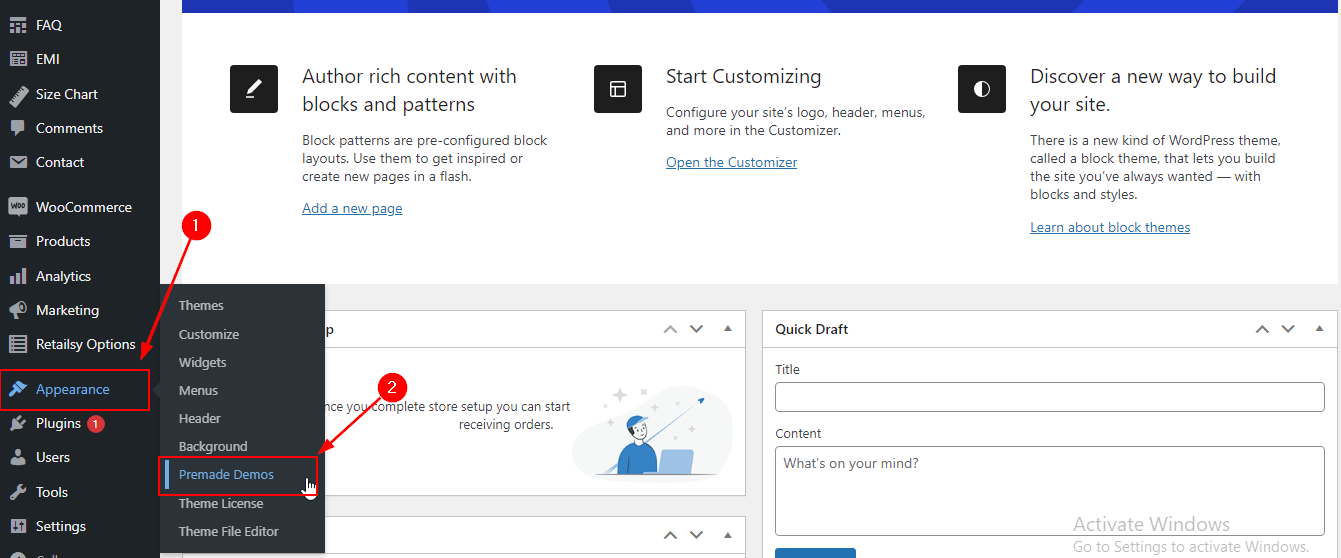The width and height of the screenshot is (1341, 558).
Task: Open Widgets from the Appearance submenu
Action: [x=203, y=362]
